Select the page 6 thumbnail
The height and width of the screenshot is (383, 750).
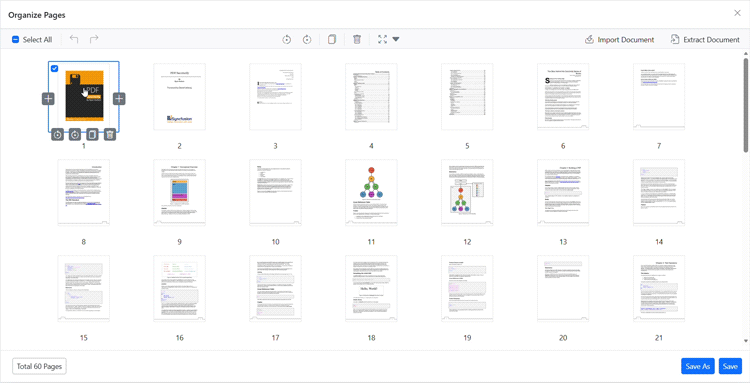tap(563, 97)
